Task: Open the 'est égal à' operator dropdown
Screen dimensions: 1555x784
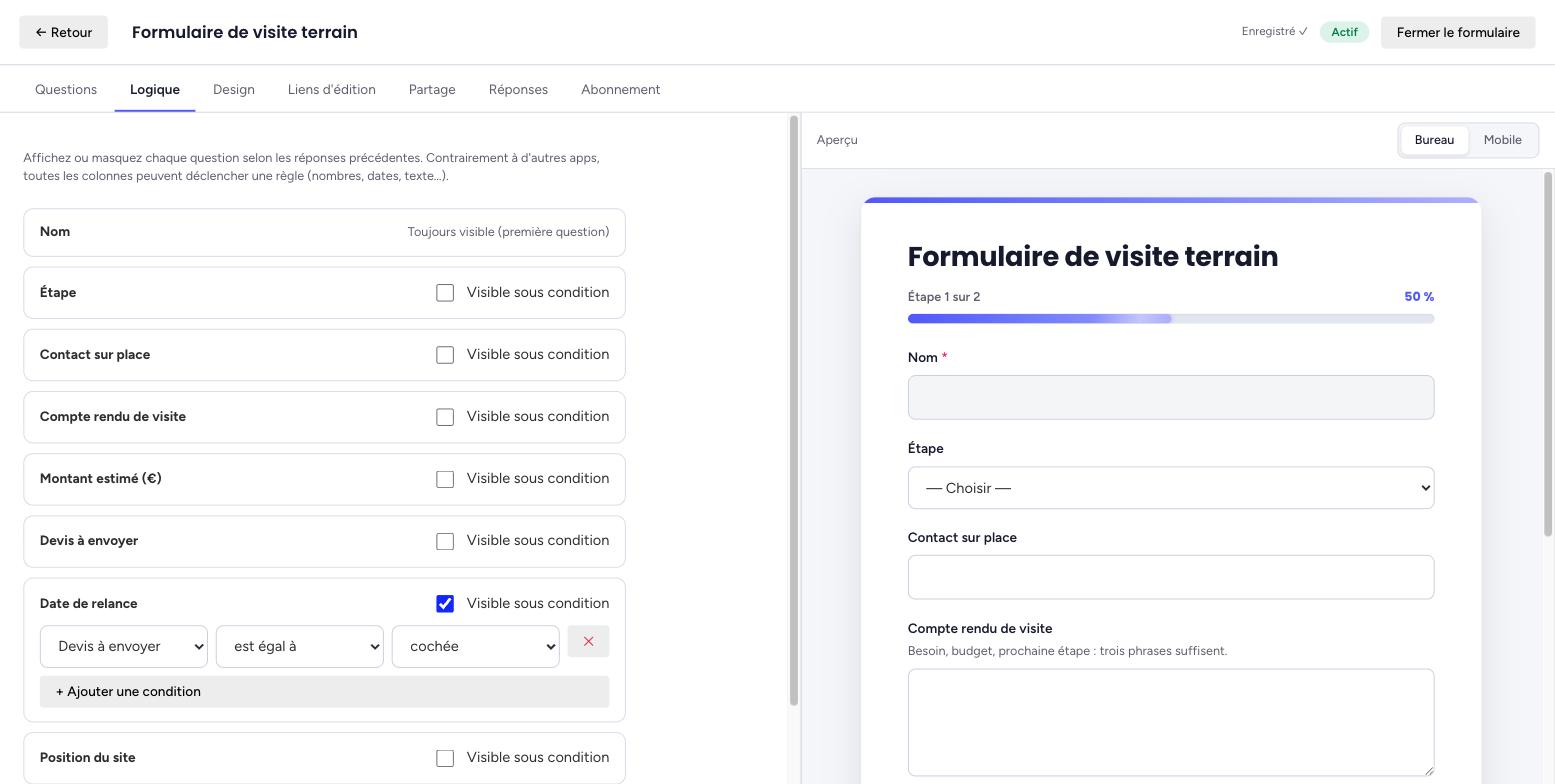Action: click(300, 646)
